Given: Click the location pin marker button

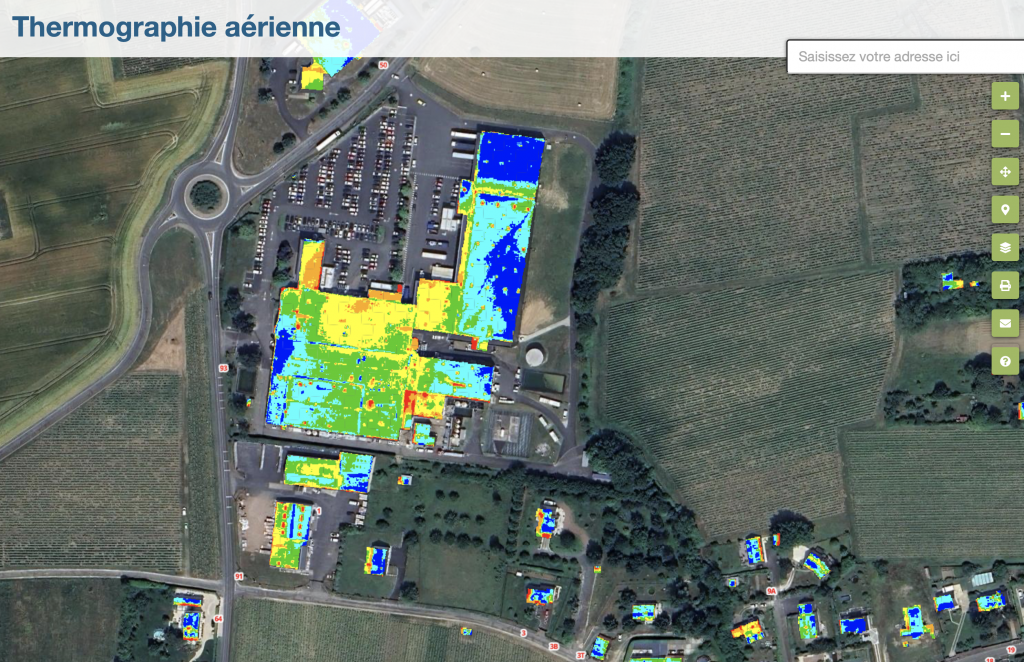Looking at the screenshot, I should [1005, 209].
